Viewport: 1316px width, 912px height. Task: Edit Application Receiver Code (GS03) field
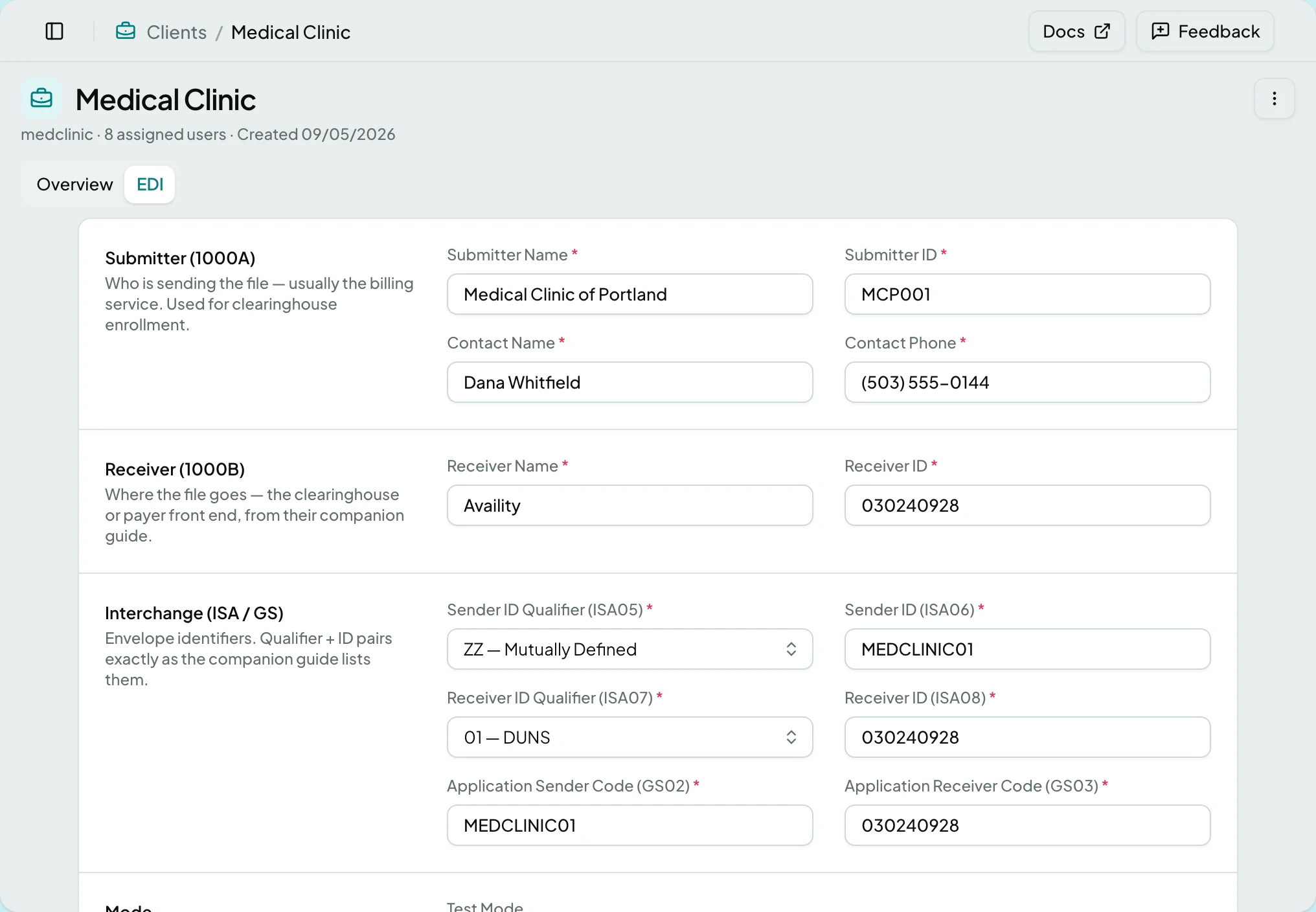click(x=1027, y=825)
